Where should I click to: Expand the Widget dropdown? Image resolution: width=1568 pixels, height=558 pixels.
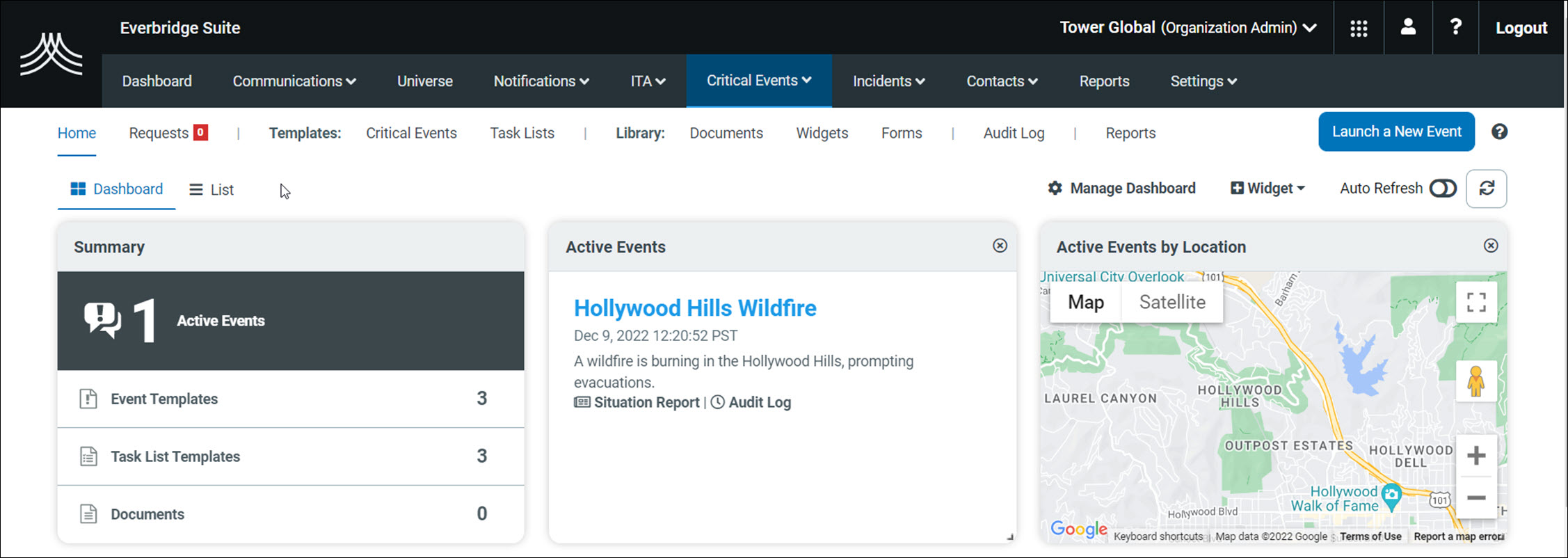1267,189
